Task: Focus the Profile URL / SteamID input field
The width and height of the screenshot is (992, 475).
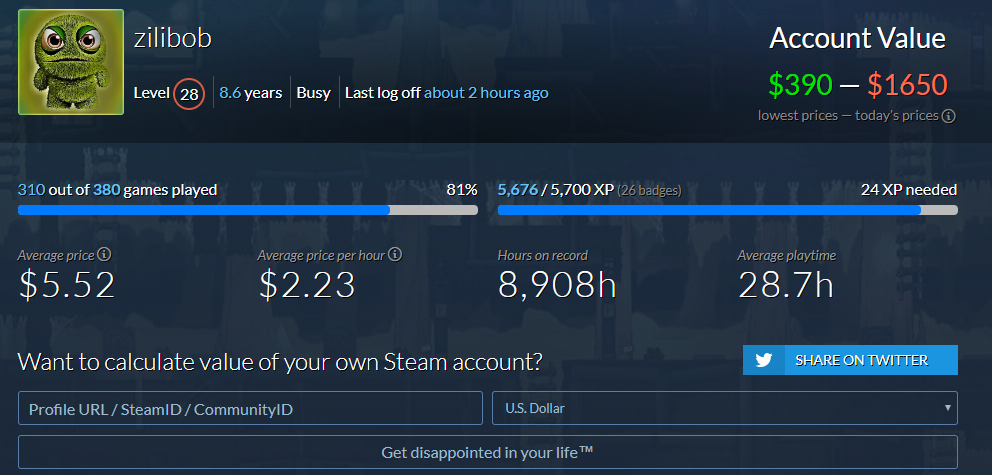Action: 251,408
